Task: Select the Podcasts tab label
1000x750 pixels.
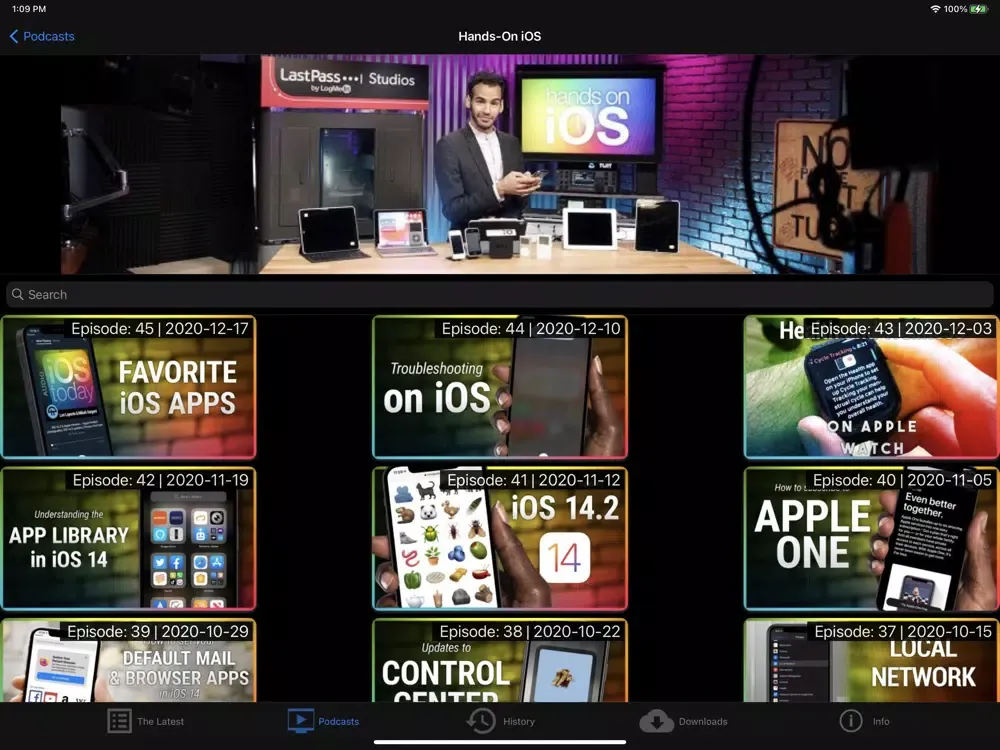Action: pyautogui.click(x=339, y=722)
